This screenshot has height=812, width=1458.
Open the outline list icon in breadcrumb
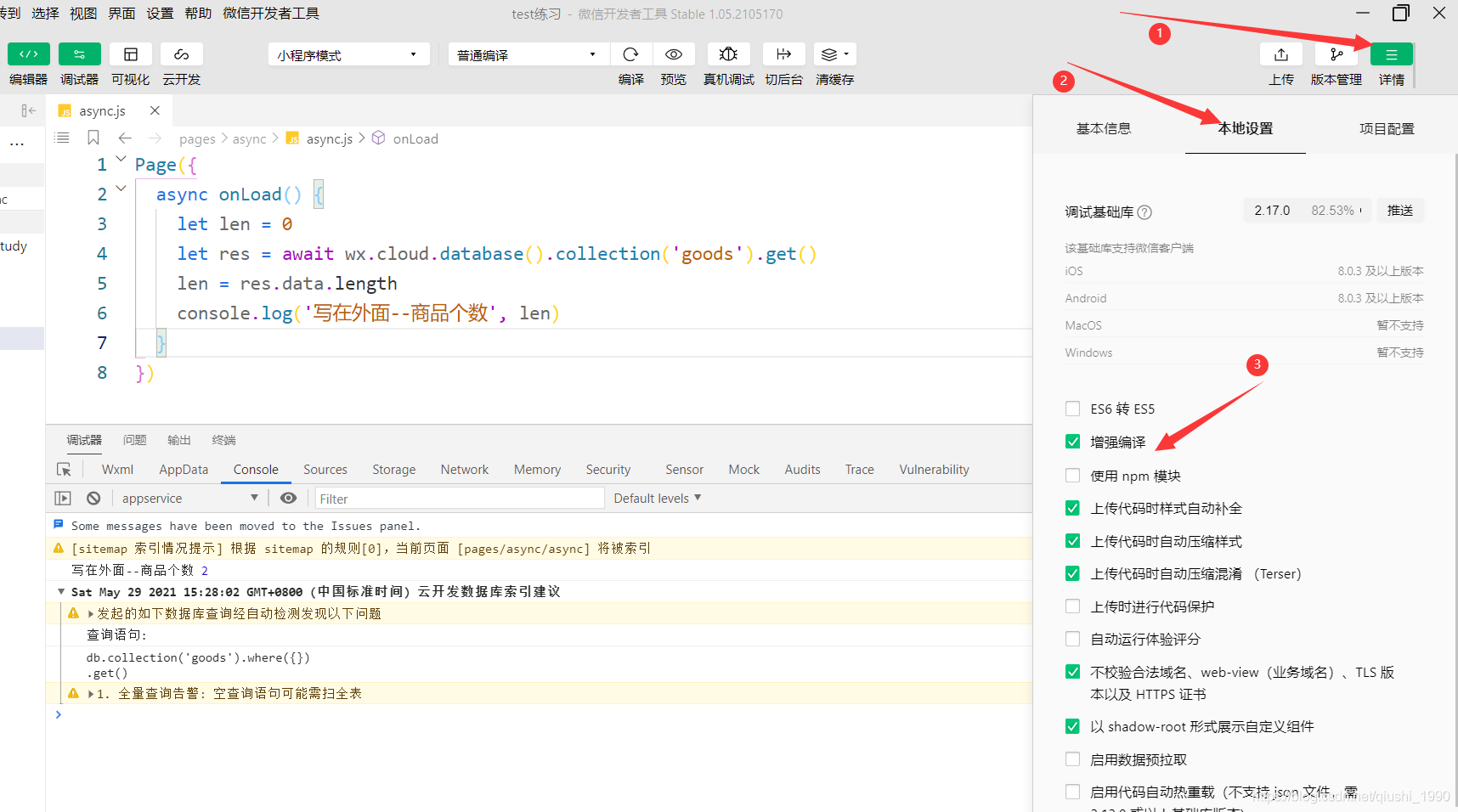62,138
